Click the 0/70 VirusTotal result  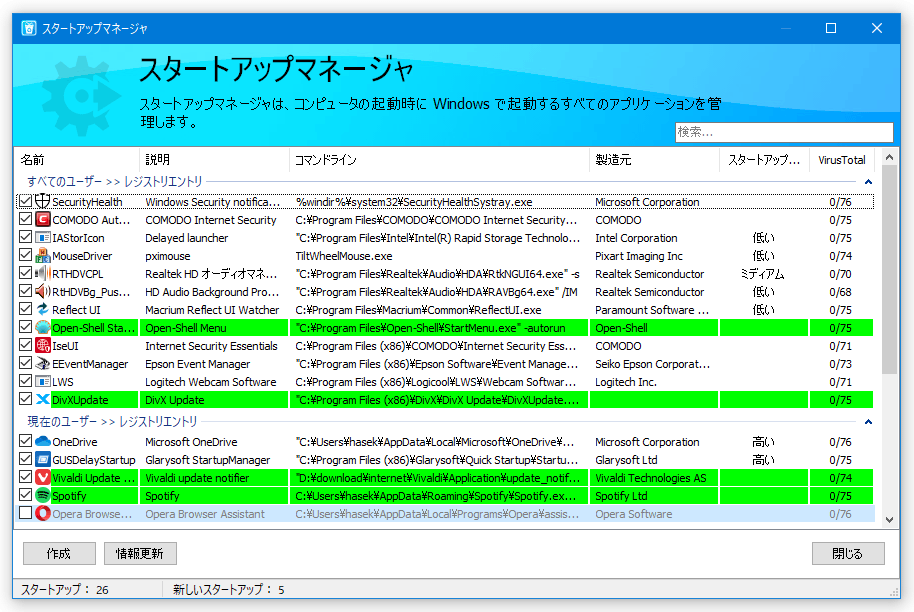point(841,274)
